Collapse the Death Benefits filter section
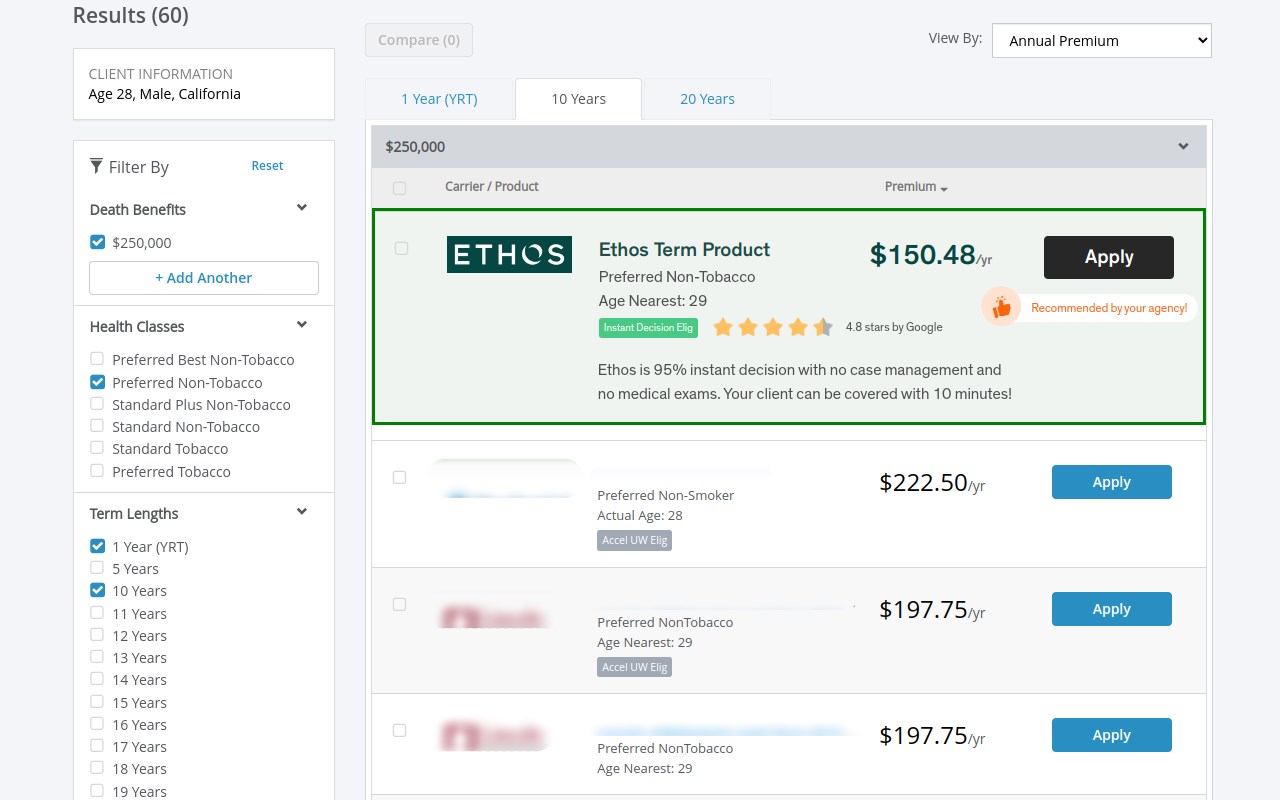 click(x=302, y=208)
